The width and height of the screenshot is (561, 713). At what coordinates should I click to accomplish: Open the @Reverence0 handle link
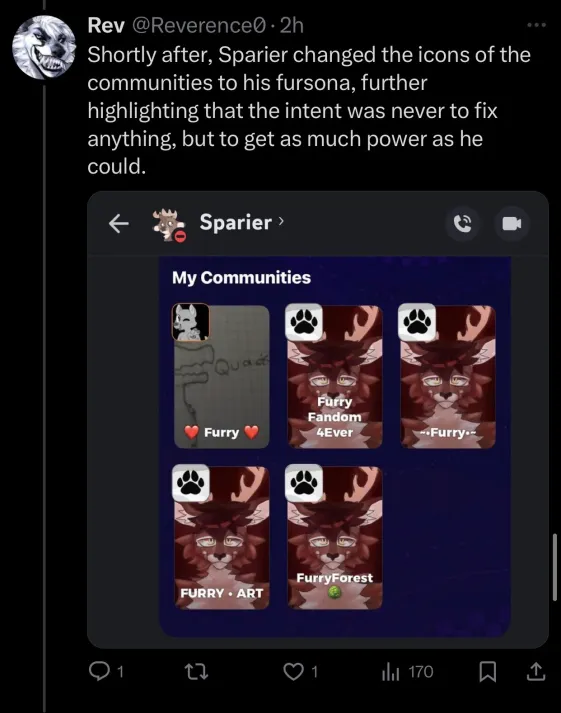199,25
